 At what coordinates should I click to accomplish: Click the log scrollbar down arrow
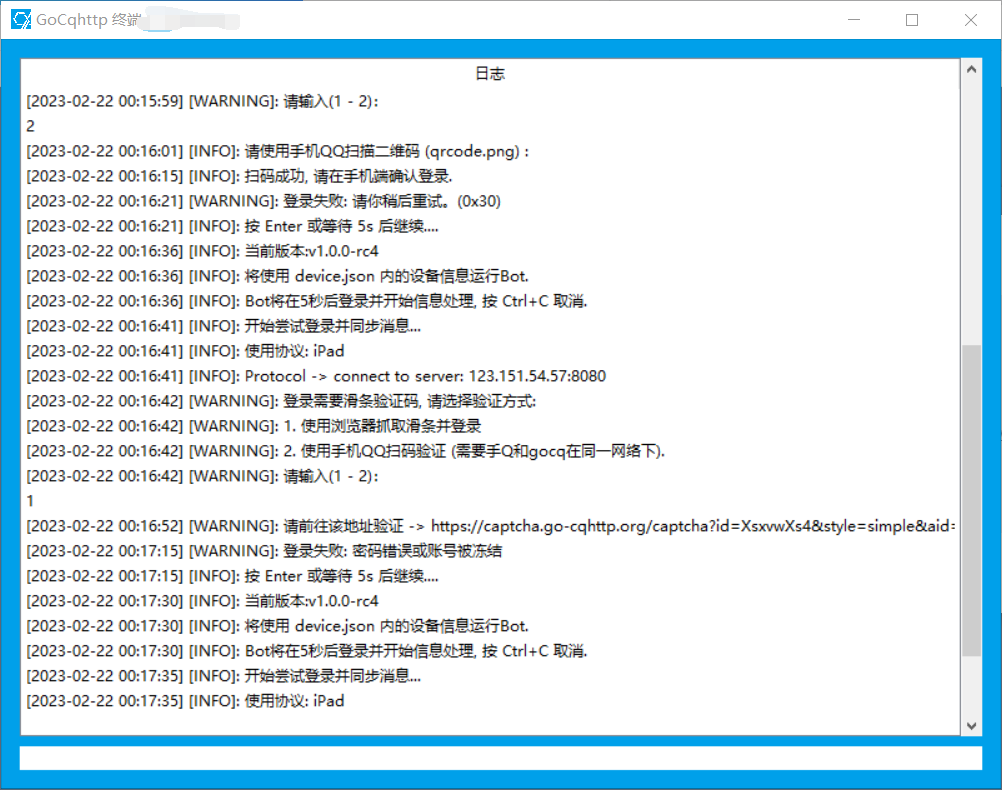(x=971, y=725)
